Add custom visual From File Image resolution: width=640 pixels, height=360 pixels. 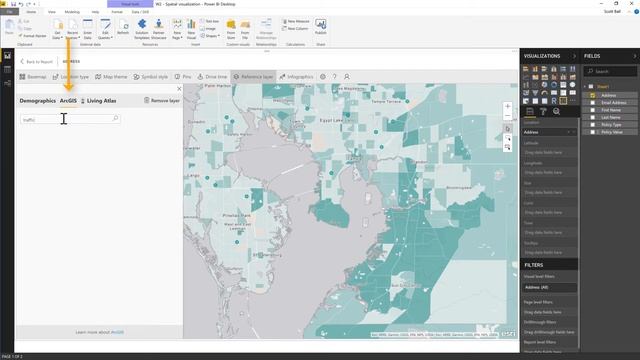[x=245, y=29]
